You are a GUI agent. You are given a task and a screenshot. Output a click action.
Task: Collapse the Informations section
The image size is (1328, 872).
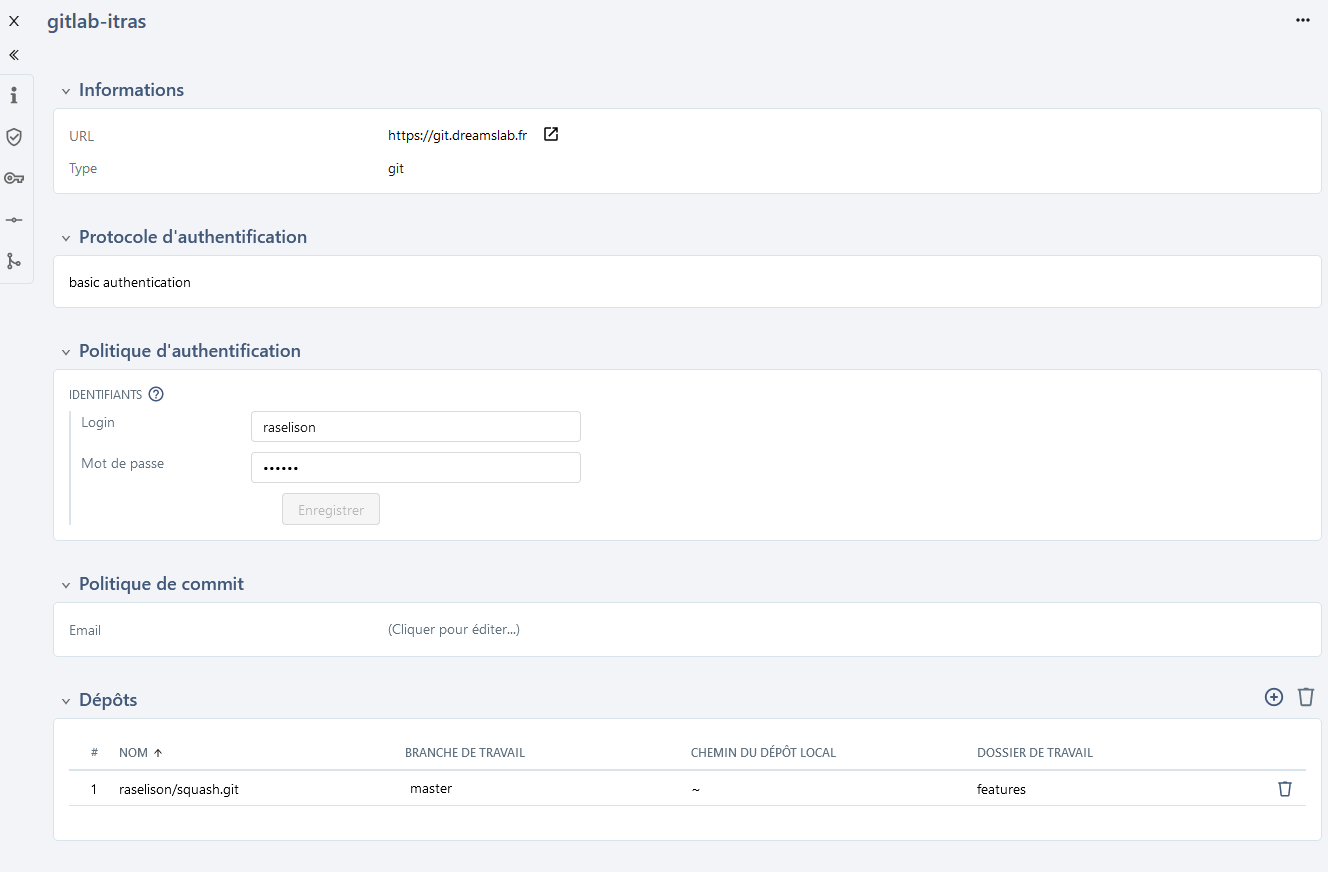pos(66,91)
